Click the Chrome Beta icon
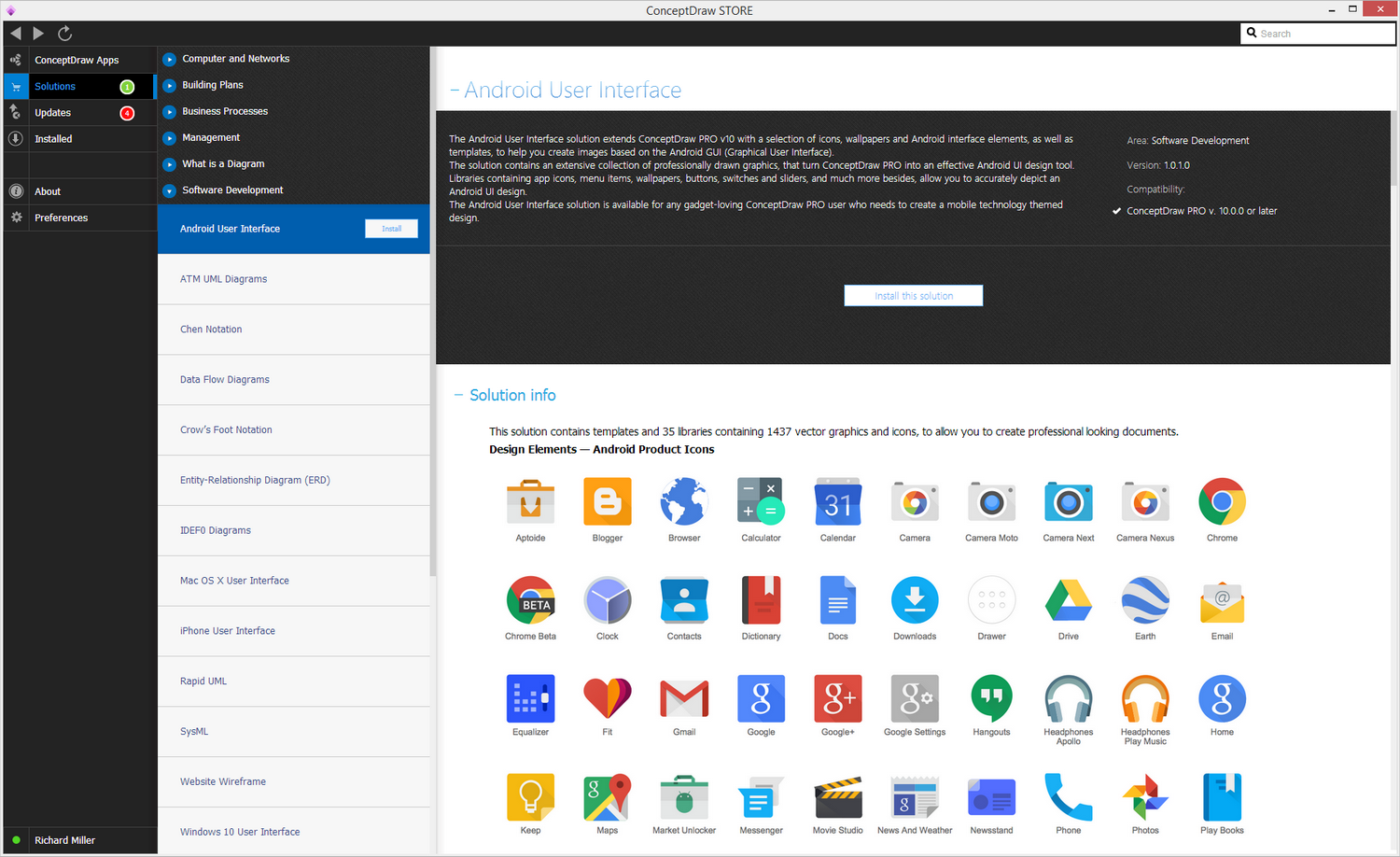This screenshot has height=857, width=1400. click(x=530, y=600)
